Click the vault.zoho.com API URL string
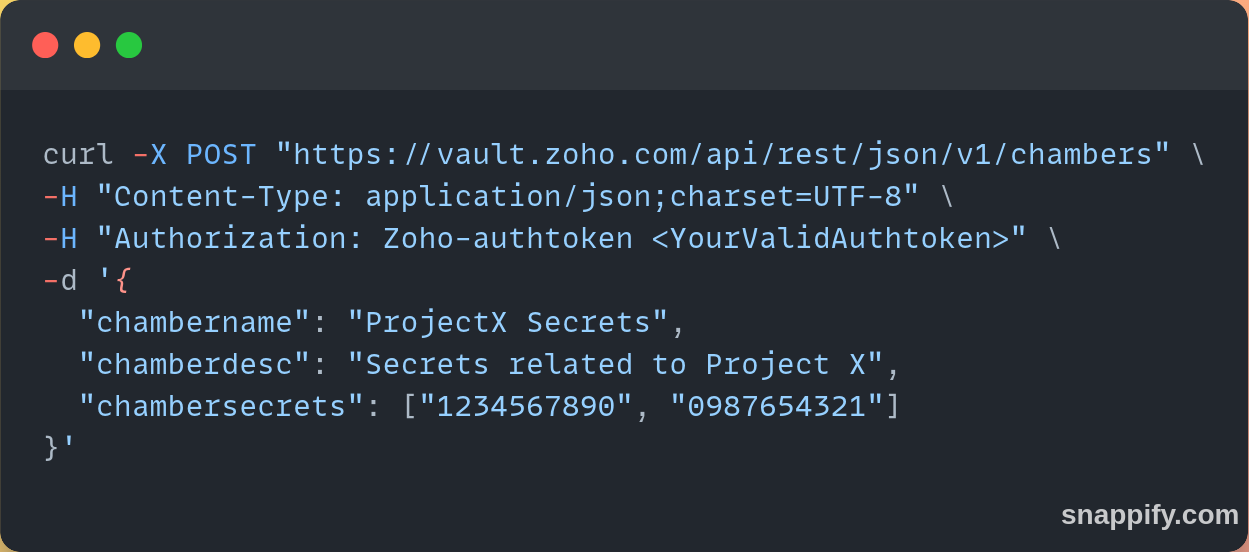 click(722, 155)
